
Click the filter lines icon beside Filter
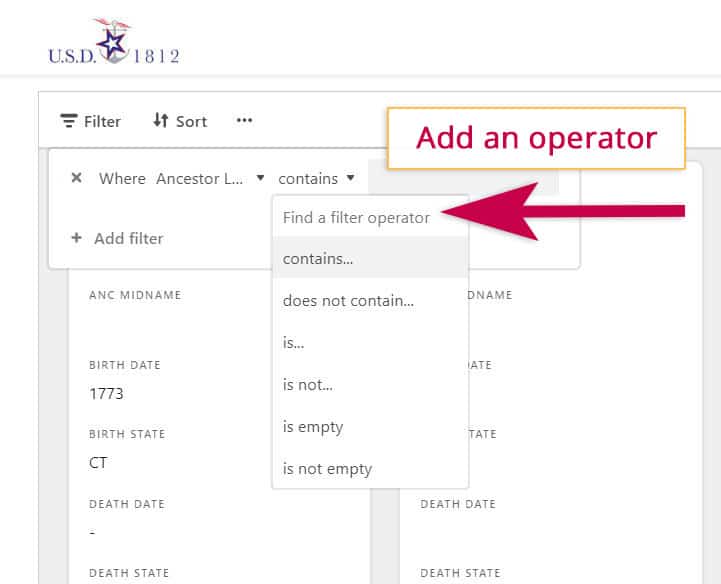click(69, 120)
